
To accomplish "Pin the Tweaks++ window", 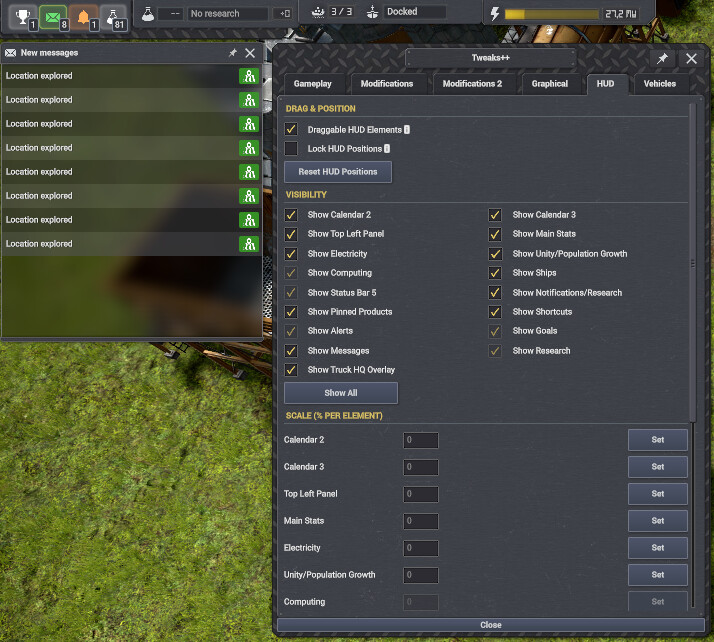I will point(663,59).
